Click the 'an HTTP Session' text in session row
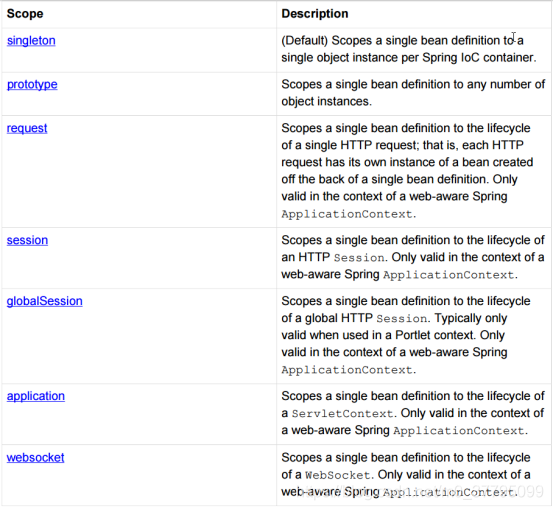The image size is (553, 510). click(x=333, y=257)
